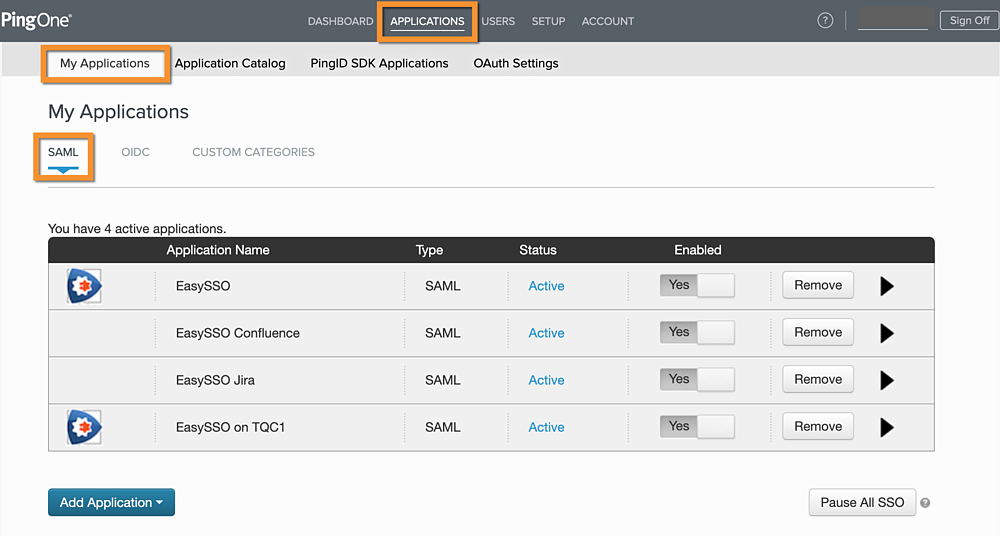Image resolution: width=1000 pixels, height=536 pixels.
Task: Click Active status for EasySSO Confluence
Action: [x=546, y=333]
